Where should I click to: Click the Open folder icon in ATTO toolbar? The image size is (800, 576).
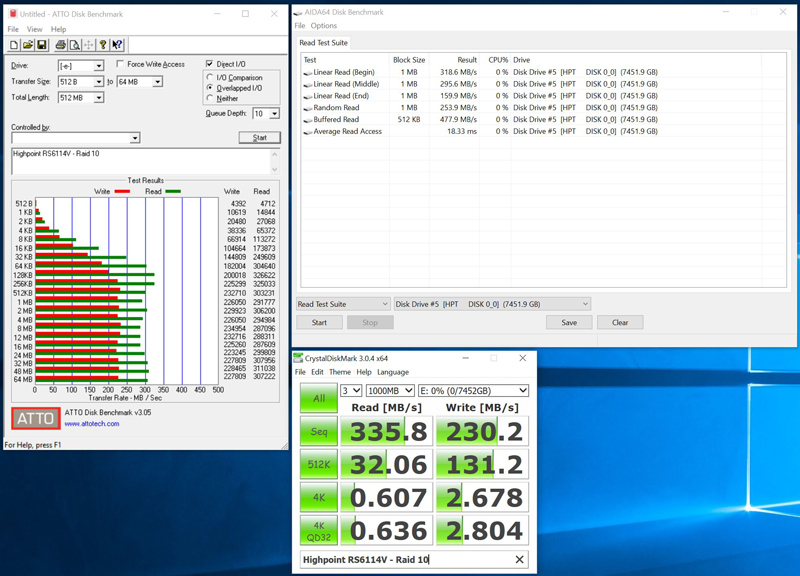click(x=28, y=45)
